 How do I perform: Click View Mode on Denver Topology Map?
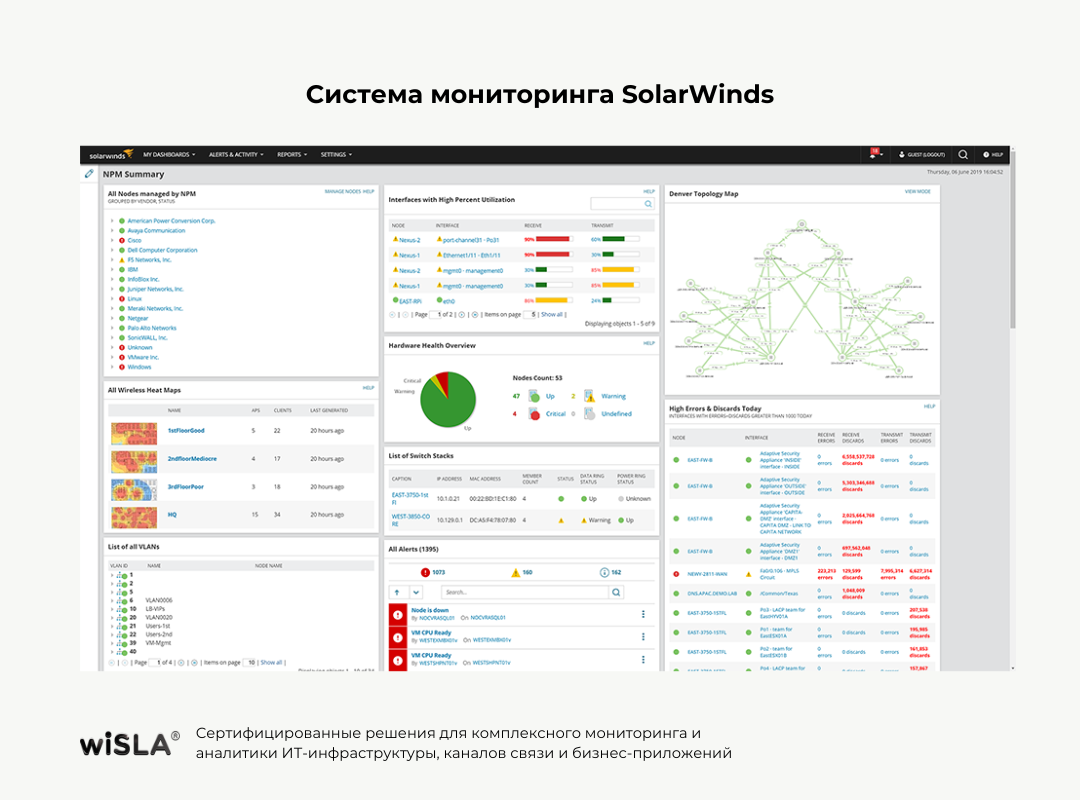pos(917,190)
